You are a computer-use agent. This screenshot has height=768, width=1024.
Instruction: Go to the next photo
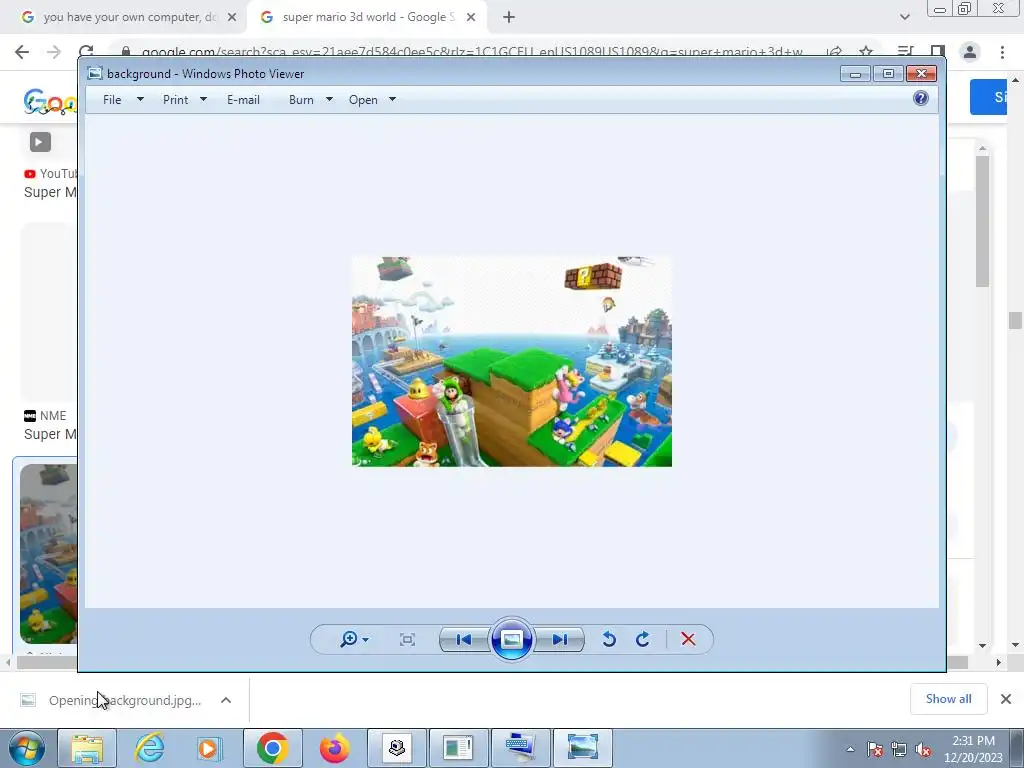559,639
